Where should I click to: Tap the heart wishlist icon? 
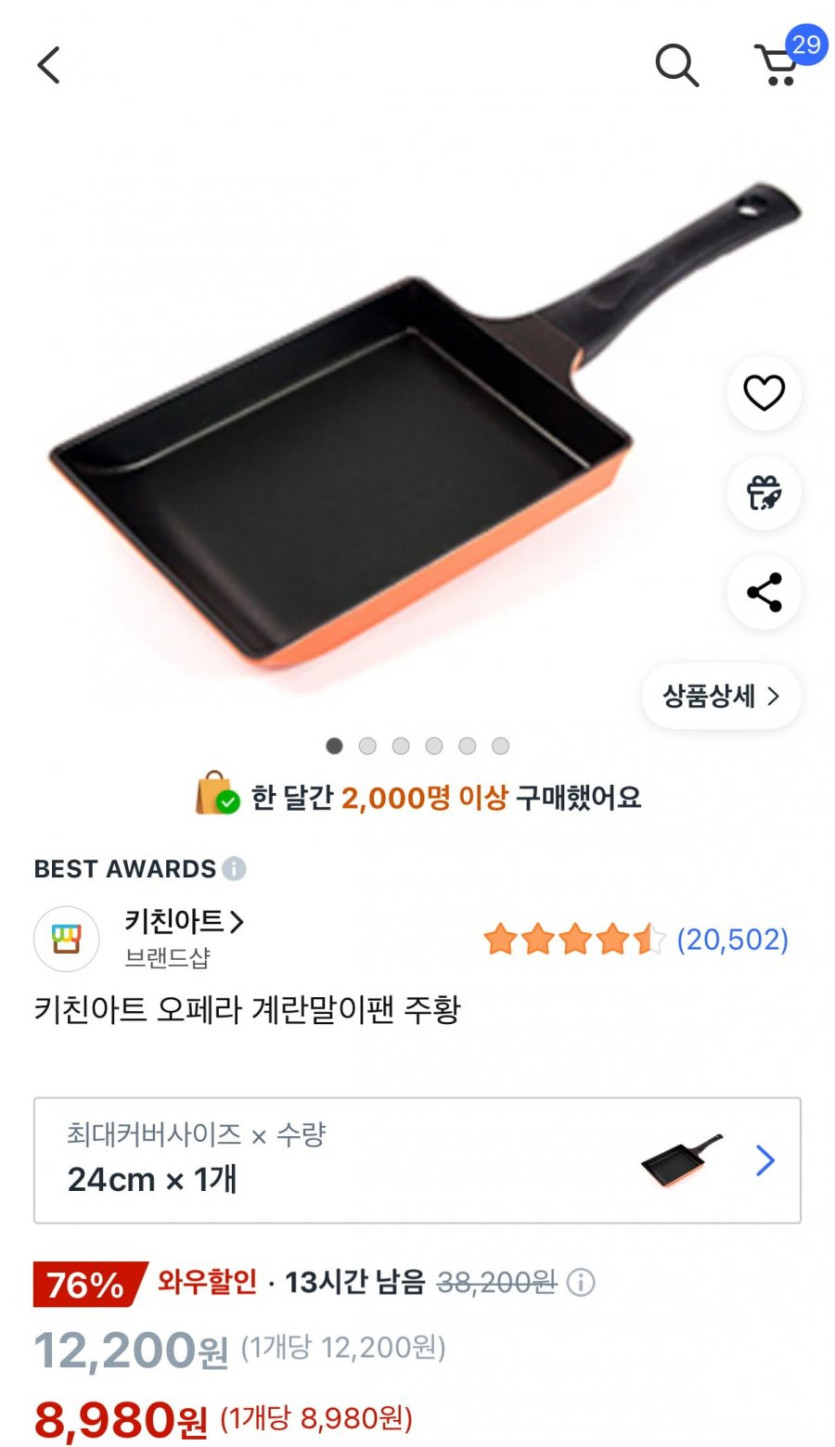coord(764,393)
